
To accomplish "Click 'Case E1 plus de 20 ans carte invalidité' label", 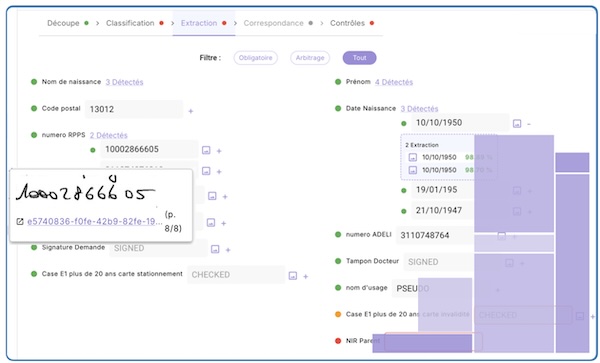I will (407, 314).
